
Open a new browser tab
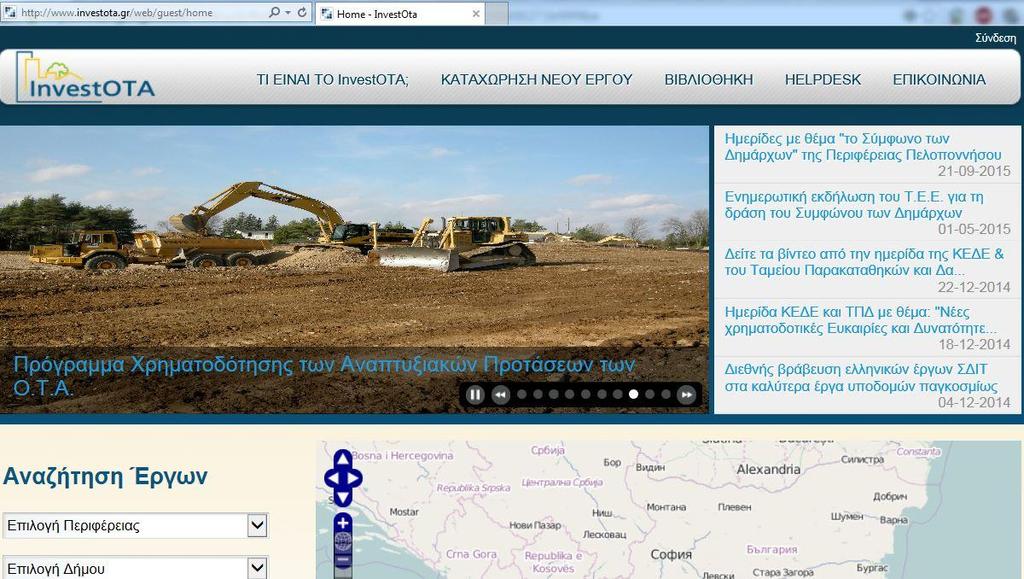[x=497, y=14]
